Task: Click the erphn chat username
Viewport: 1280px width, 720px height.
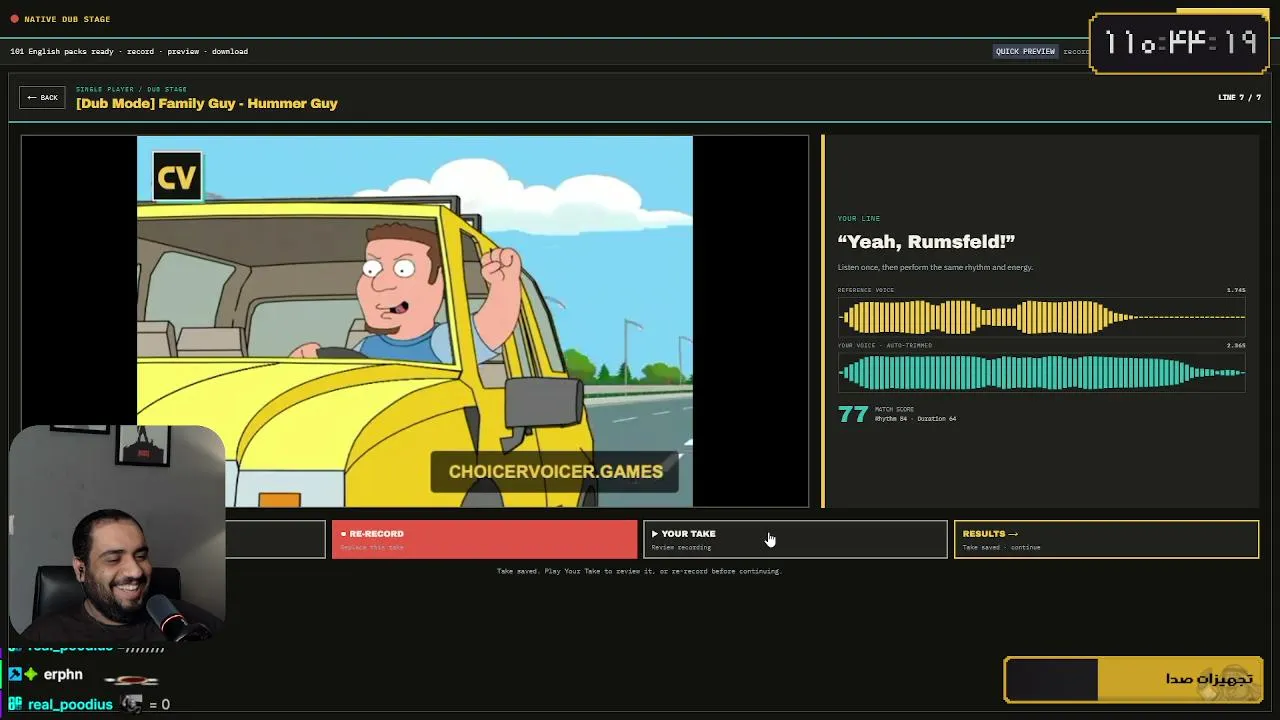Action: tap(63, 675)
